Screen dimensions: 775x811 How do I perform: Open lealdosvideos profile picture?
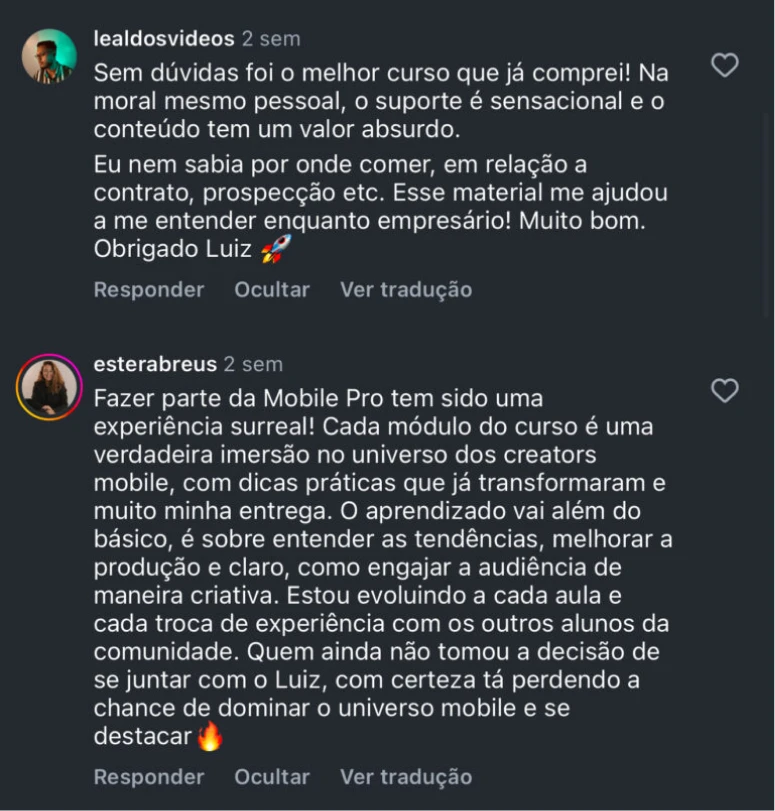[49, 56]
